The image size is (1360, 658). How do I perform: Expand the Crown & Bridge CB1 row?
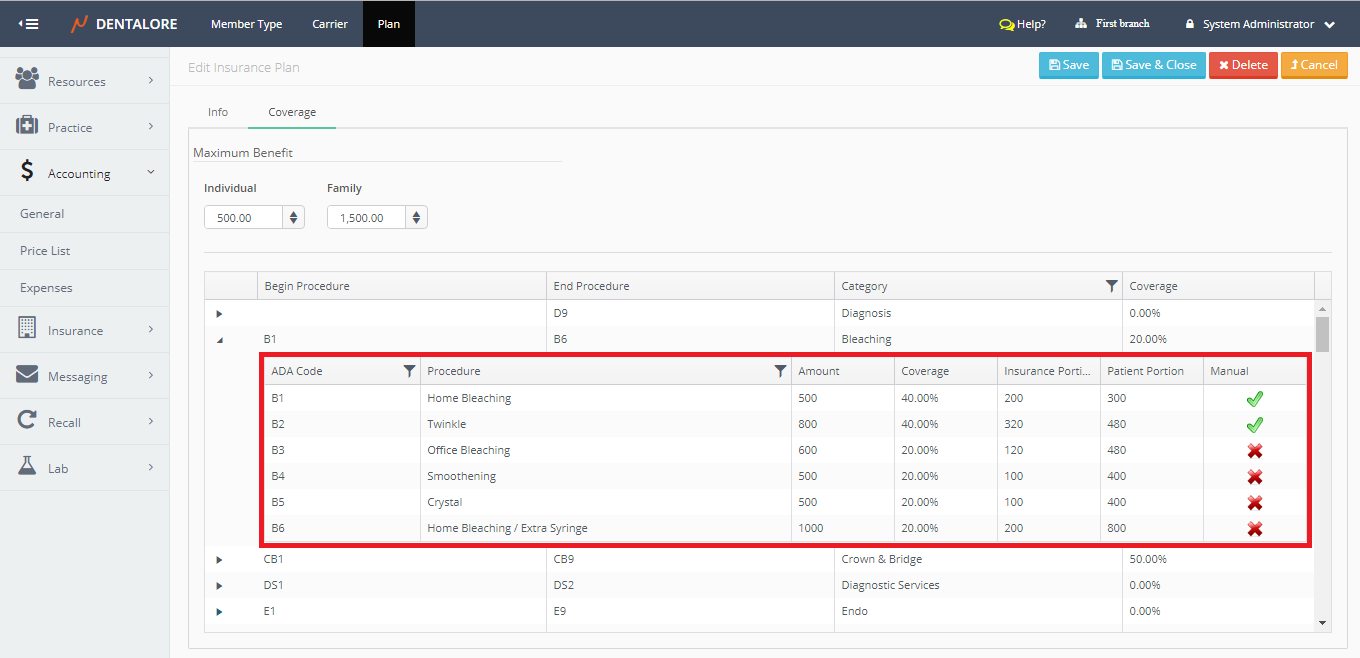(219, 560)
